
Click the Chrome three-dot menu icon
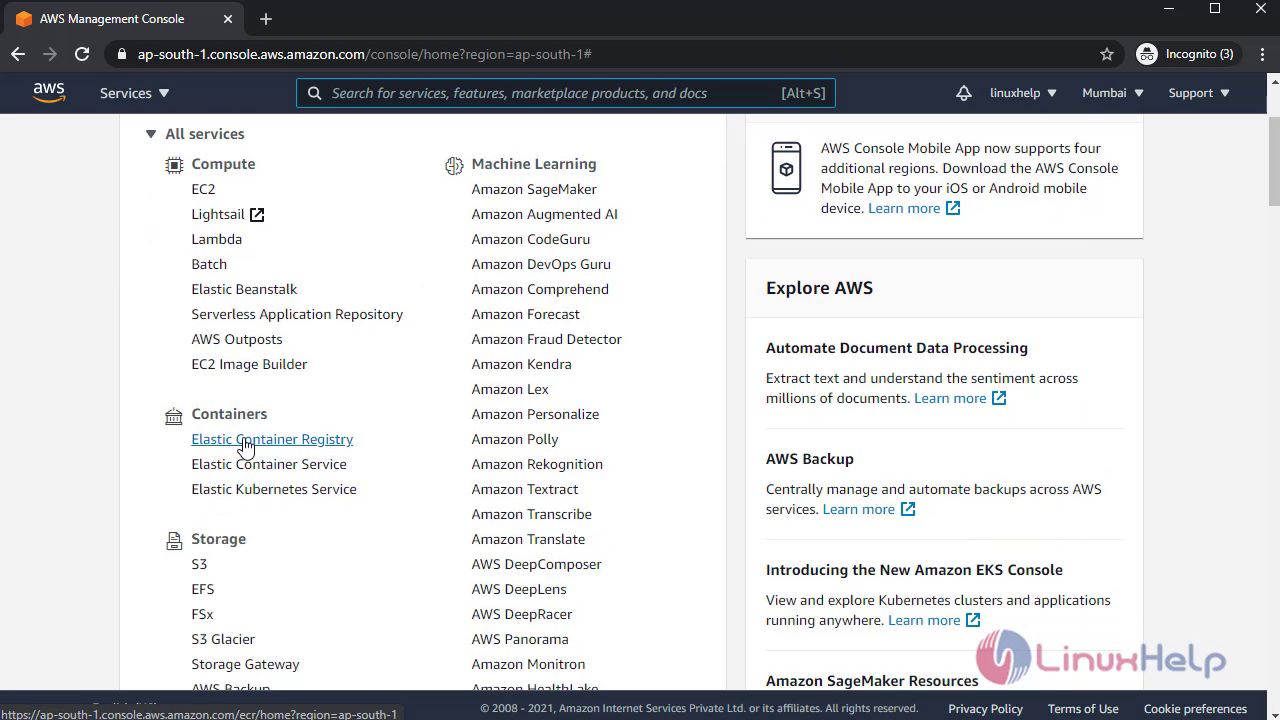click(x=1261, y=54)
